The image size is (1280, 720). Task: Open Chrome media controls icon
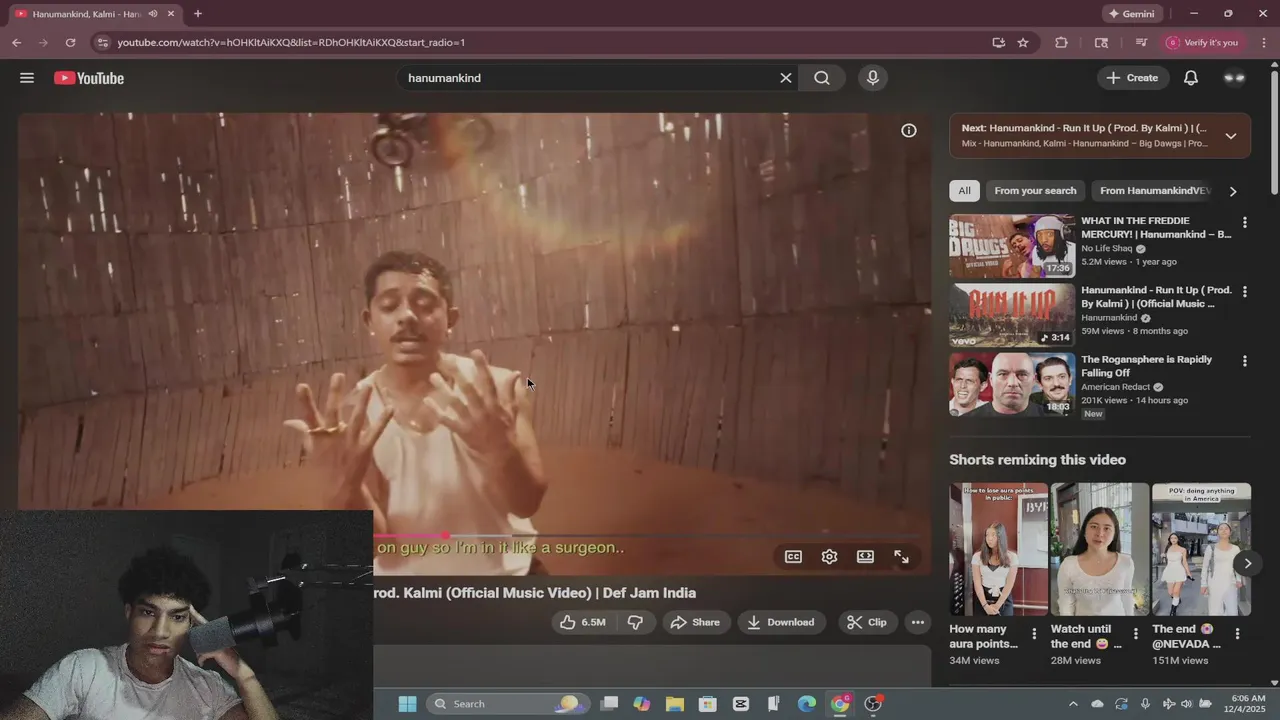[1141, 43]
